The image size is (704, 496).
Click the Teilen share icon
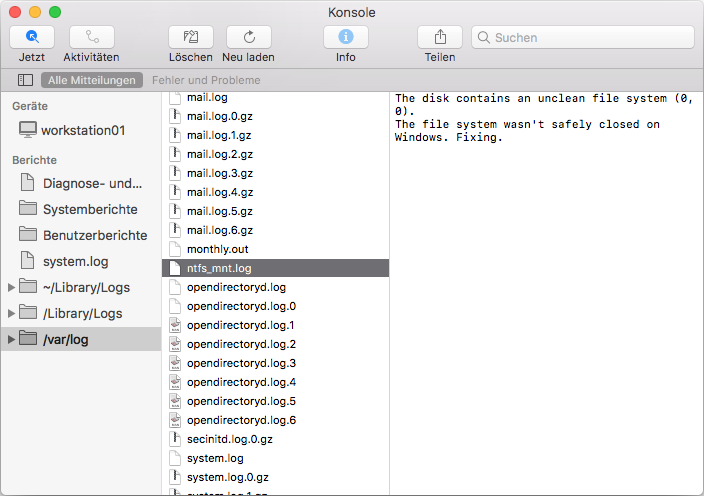coord(440,37)
